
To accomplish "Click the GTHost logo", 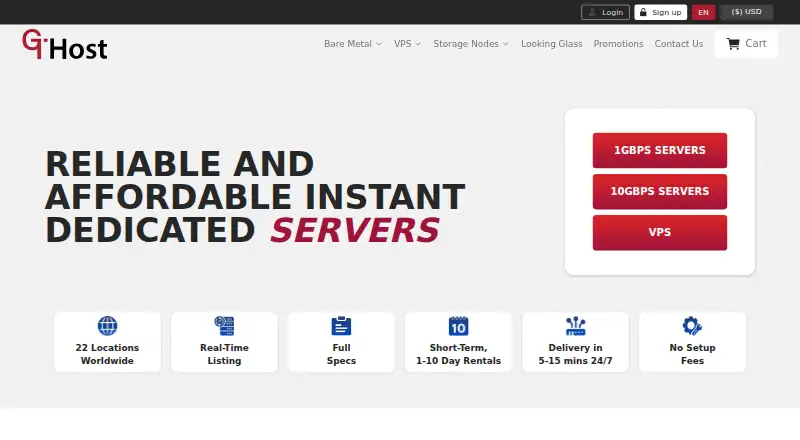I will 65,44.
